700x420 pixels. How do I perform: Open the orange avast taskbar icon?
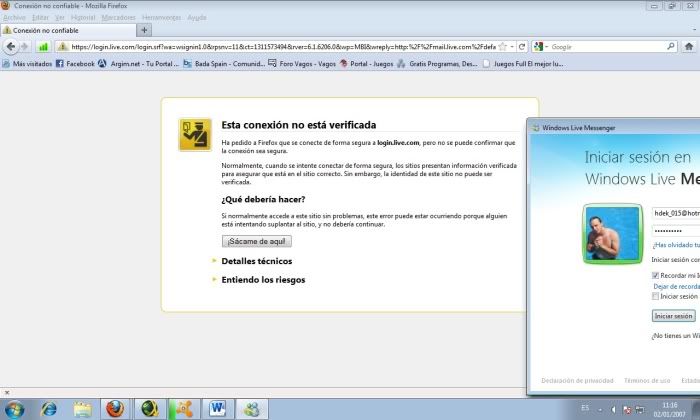click(184, 409)
